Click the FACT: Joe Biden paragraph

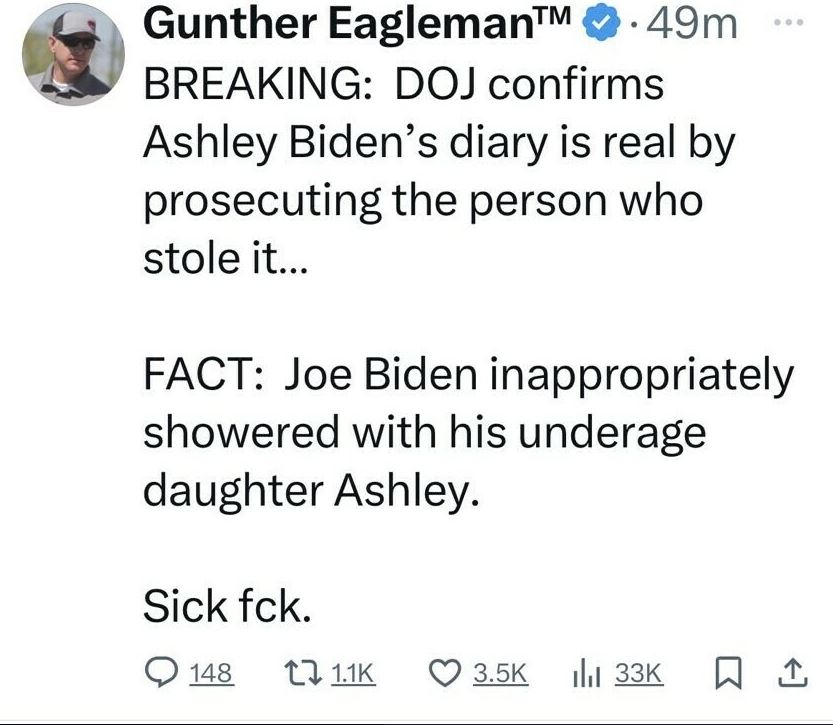469,432
